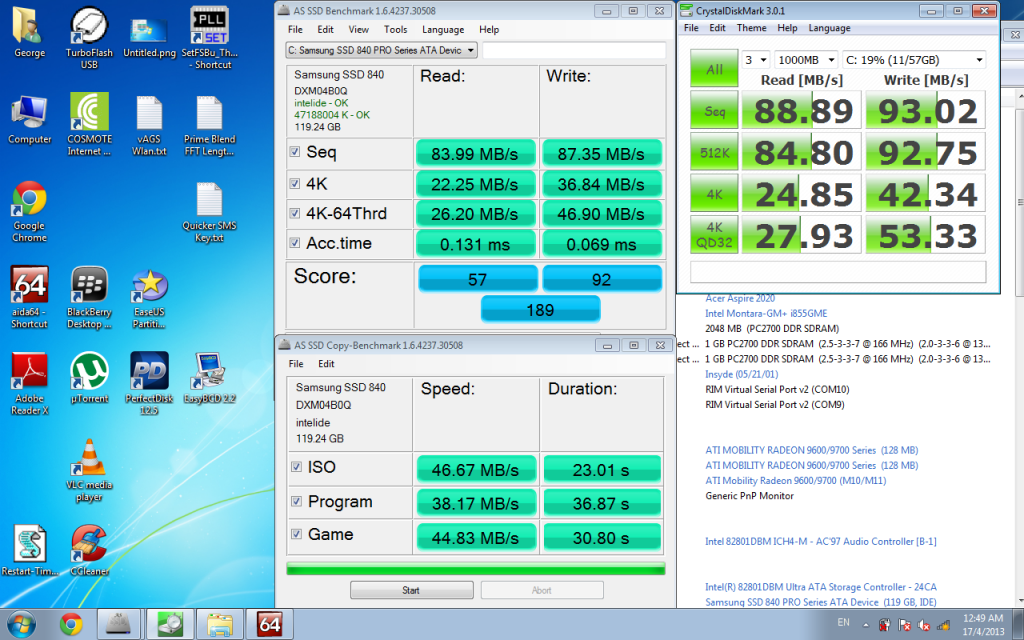This screenshot has width=1024, height=640.
Task: Open the 1000MB test size dropdown
Action: [807, 60]
